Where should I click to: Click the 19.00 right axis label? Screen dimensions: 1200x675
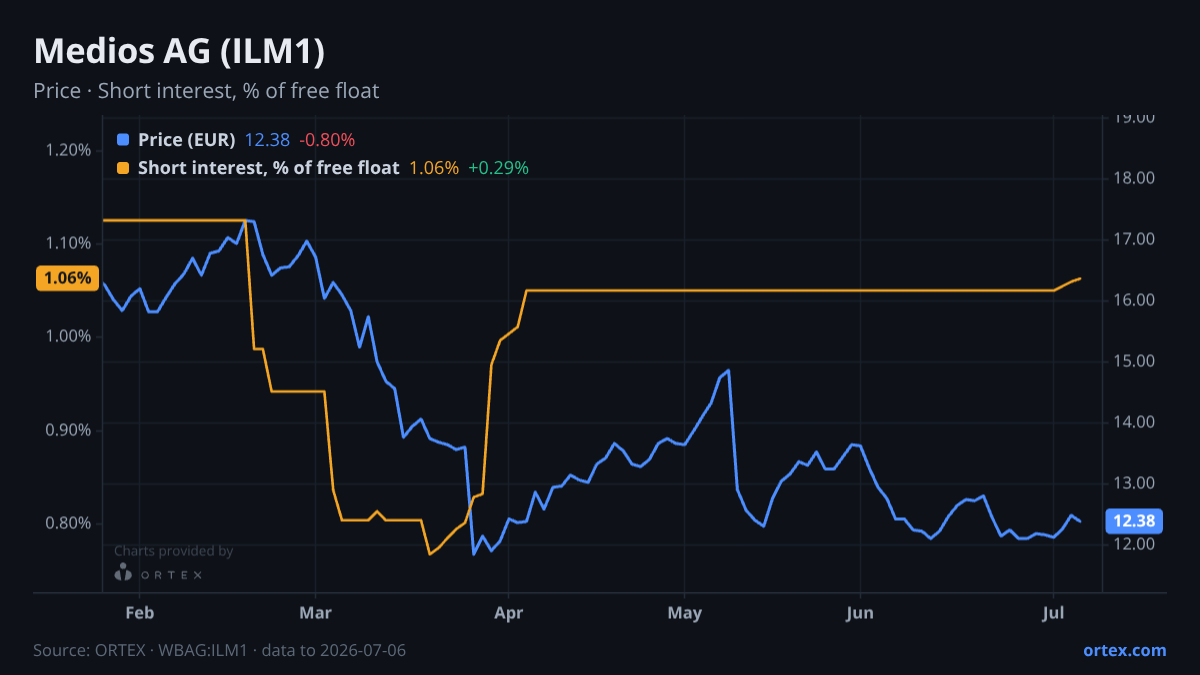[1134, 118]
